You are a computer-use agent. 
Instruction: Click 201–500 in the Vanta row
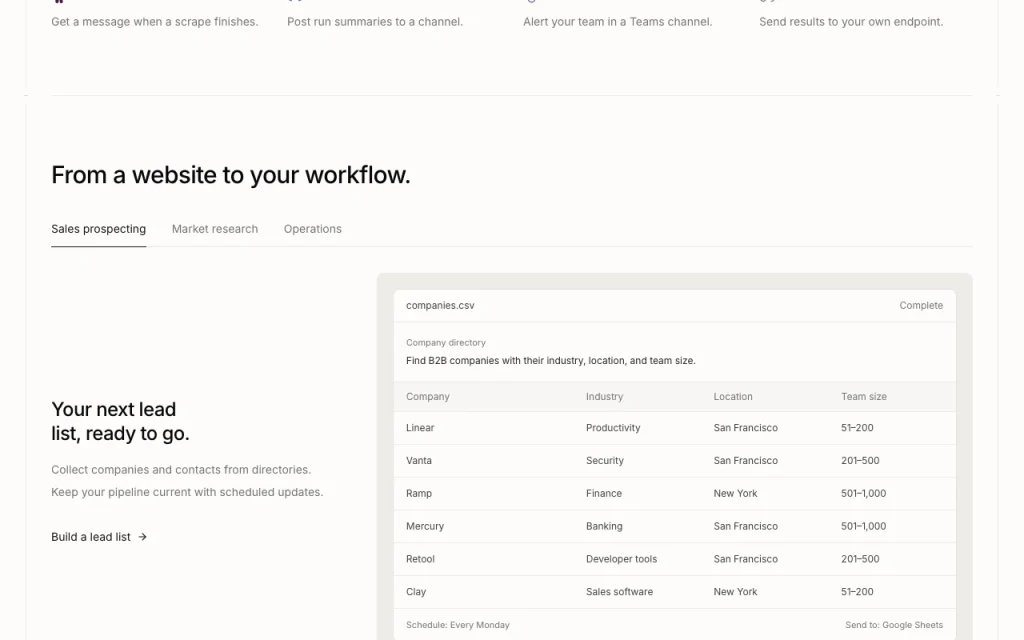(x=860, y=460)
